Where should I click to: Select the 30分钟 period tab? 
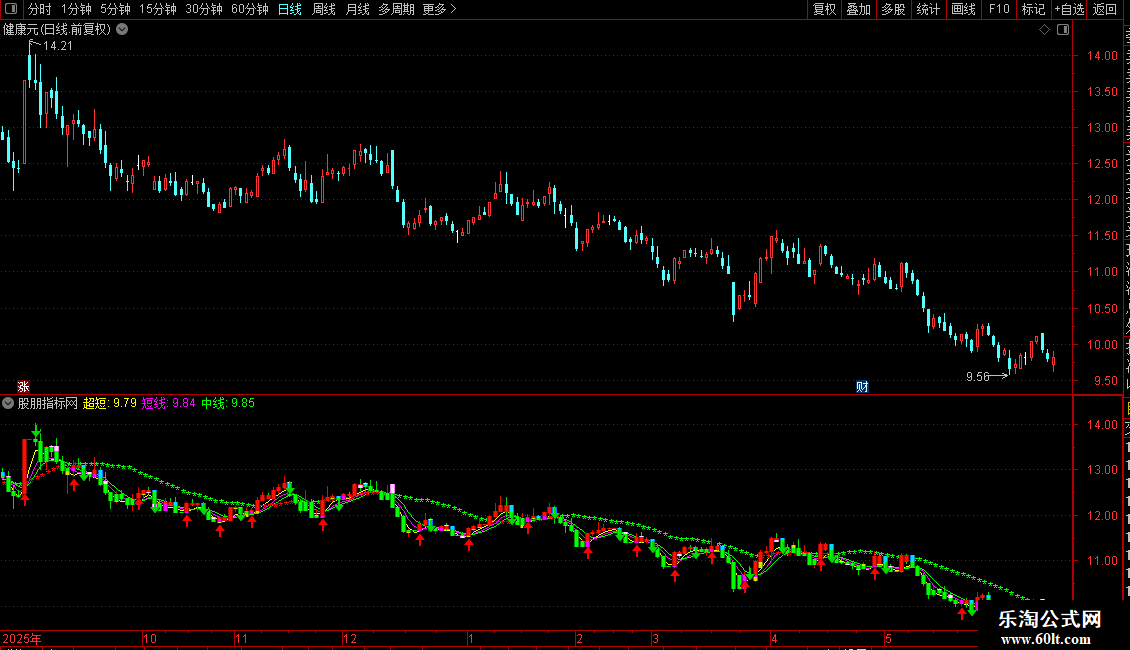(204, 9)
